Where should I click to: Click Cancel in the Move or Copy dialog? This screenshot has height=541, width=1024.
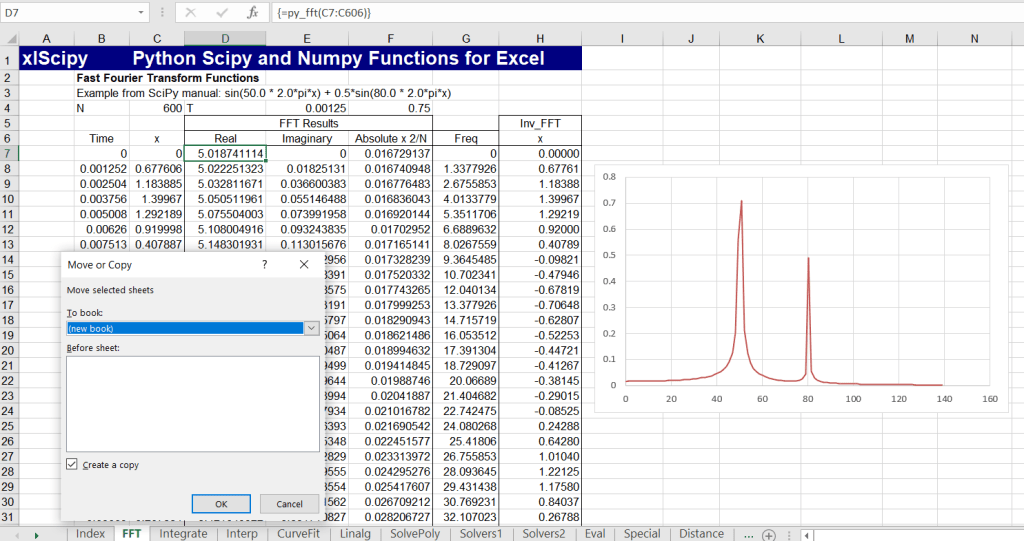click(289, 504)
